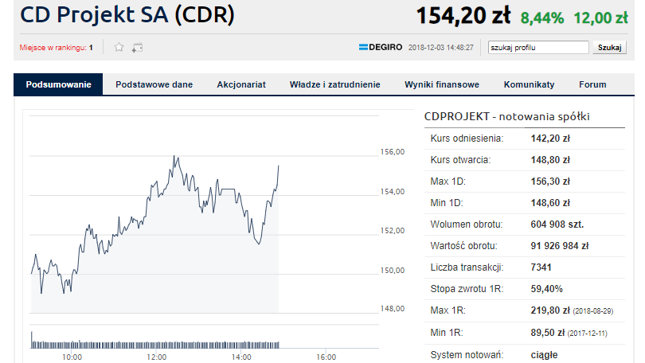Click the volume bars below the chart
Viewport: 645px width, 363px height.
tap(155, 342)
